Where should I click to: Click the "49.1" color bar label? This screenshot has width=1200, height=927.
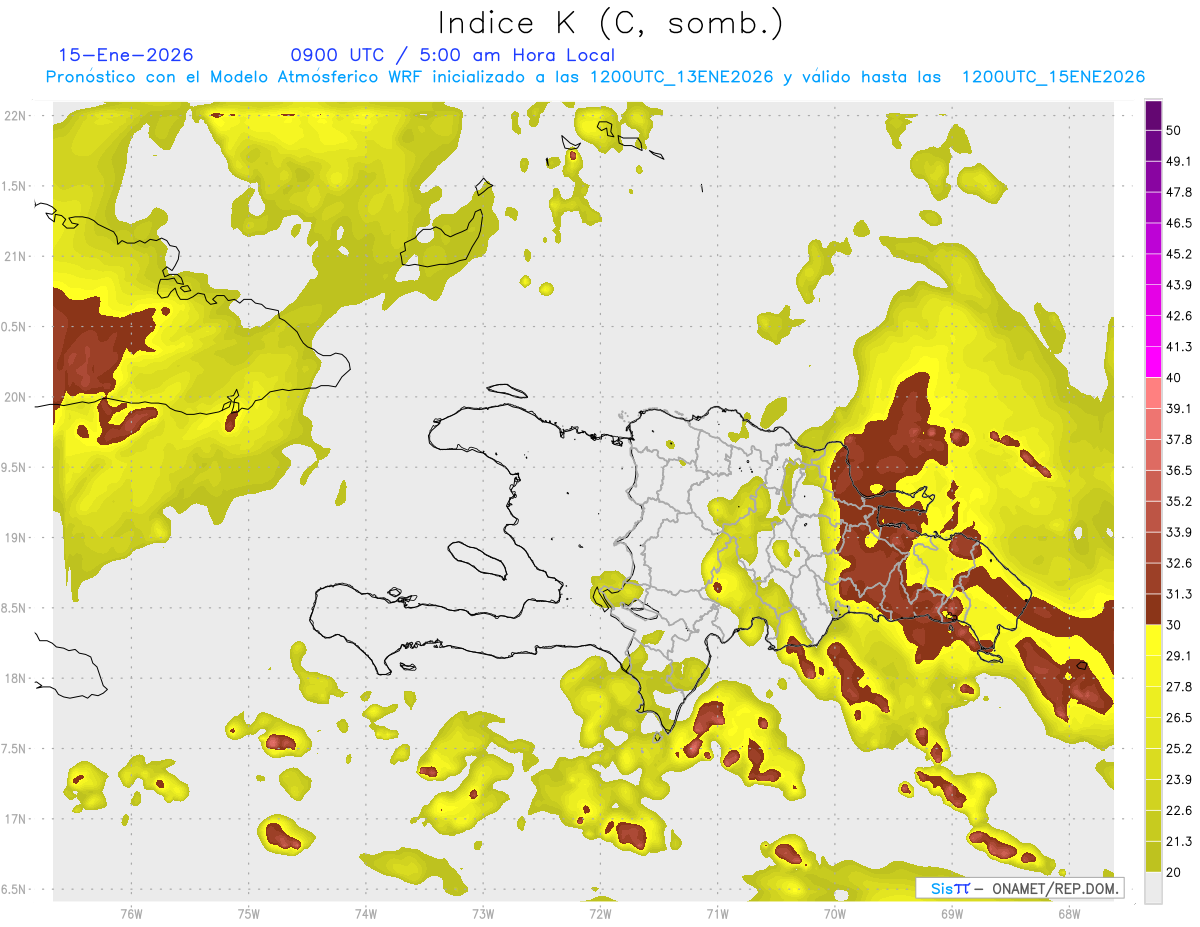pyautogui.click(x=1179, y=162)
